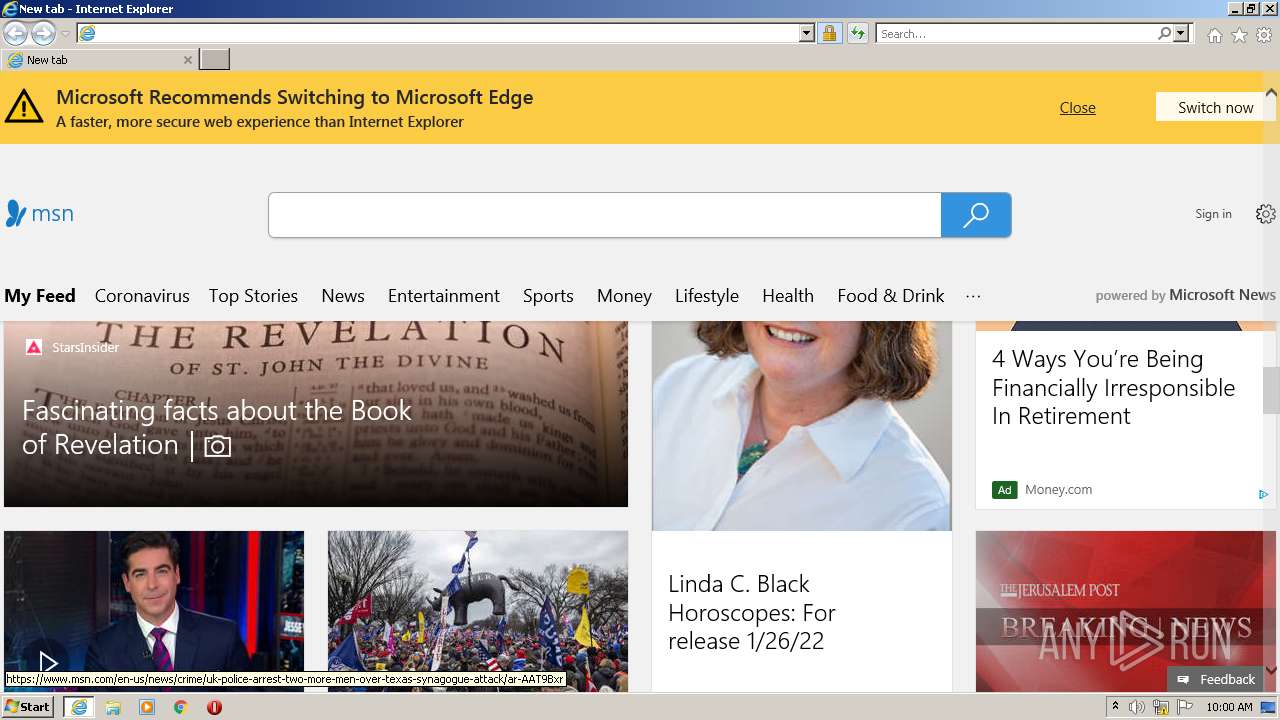Open the Entertainment section
The image size is (1280, 720).
444,296
